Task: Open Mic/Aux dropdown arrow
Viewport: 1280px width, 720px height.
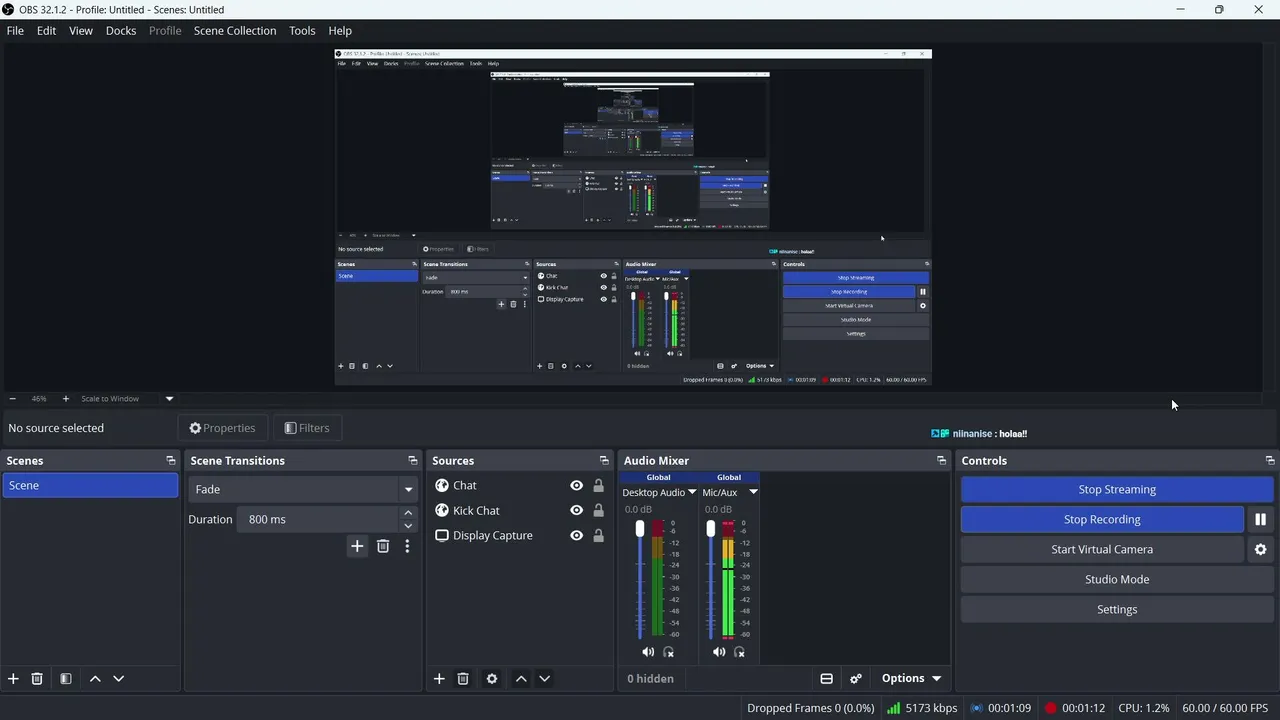Action: [753, 492]
